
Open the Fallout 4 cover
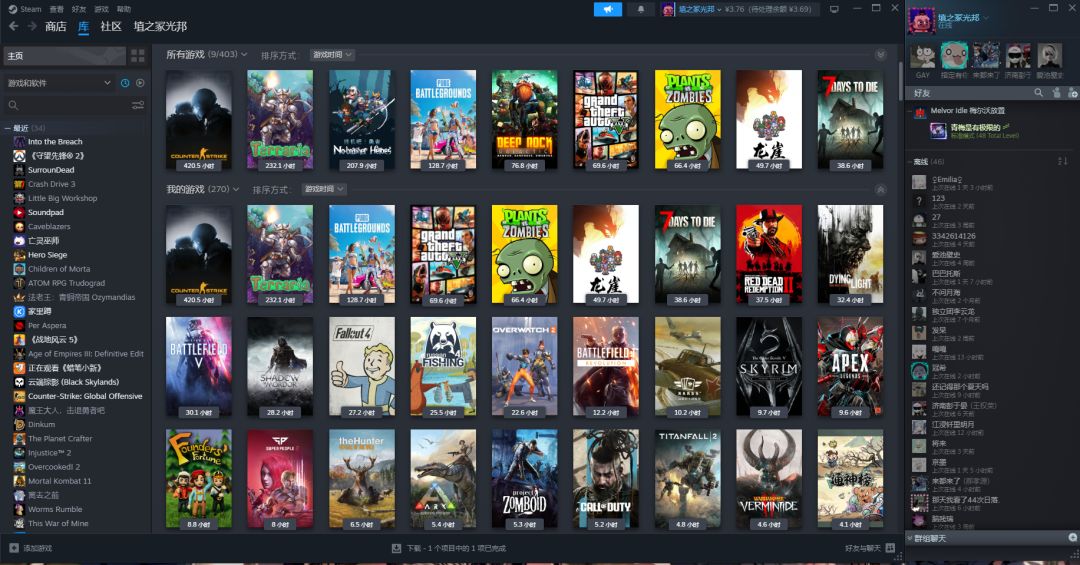[362, 366]
